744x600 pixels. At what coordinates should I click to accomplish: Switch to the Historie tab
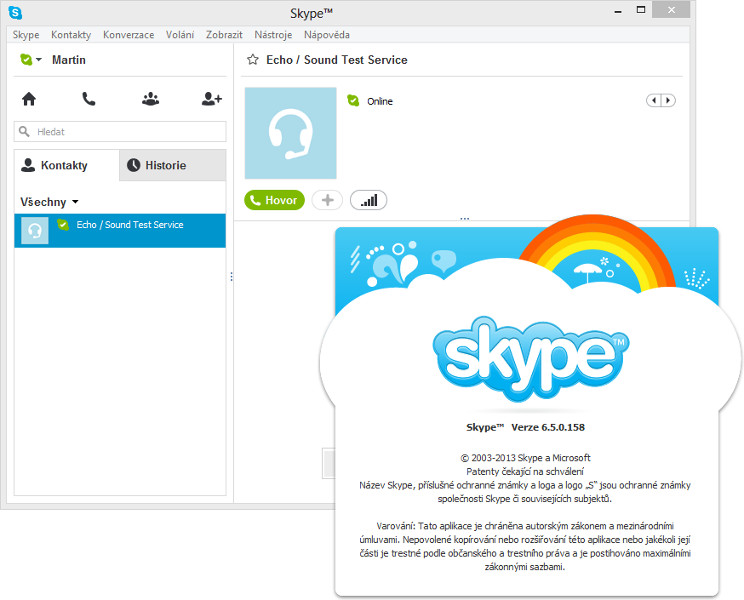(x=173, y=165)
